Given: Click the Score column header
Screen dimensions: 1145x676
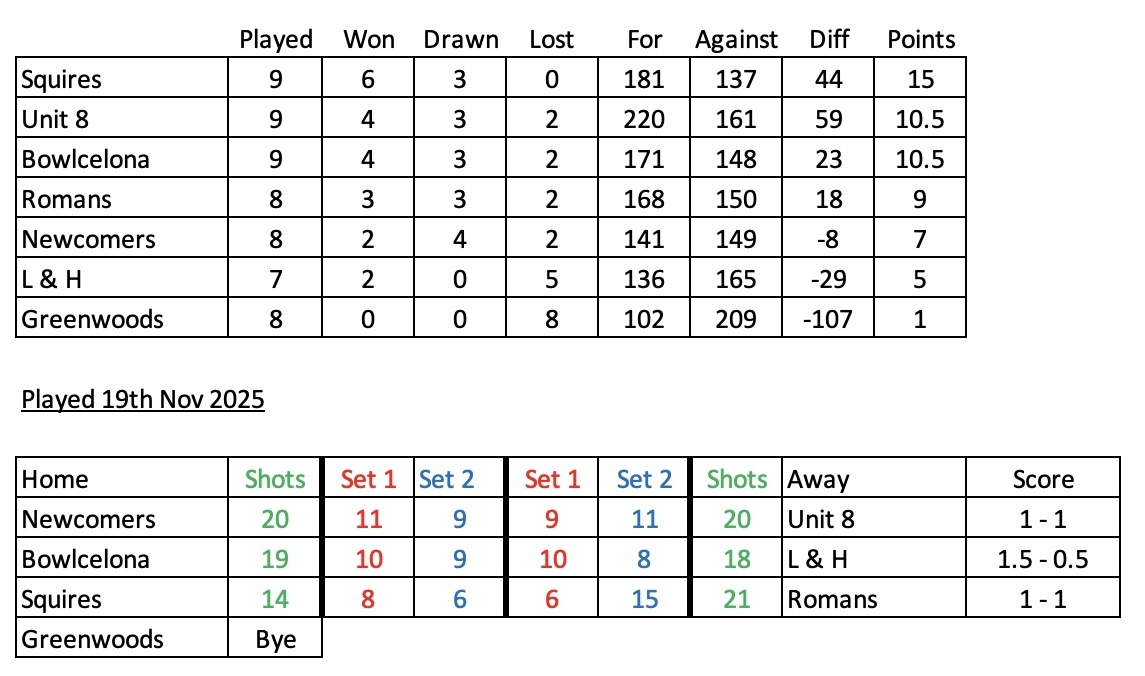Looking at the screenshot, I should coord(1043,480).
